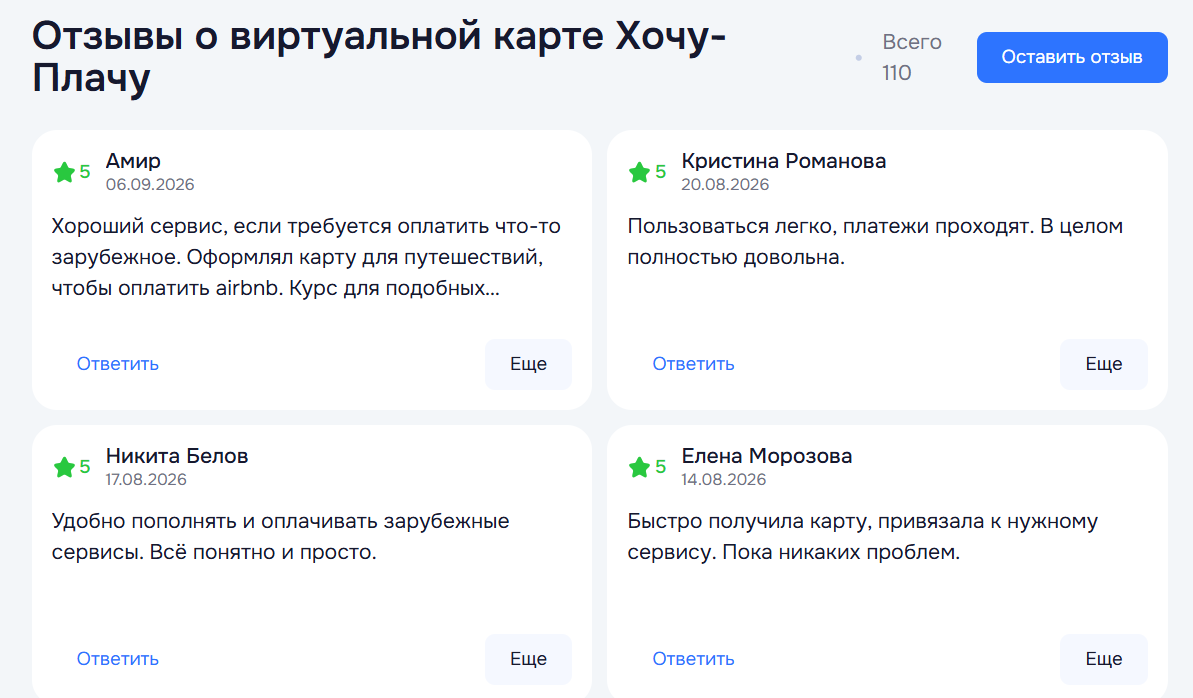The height and width of the screenshot is (698, 1193).
Task: Click the review text 'Удобно пополнять и оплачивать'
Action: click(280, 536)
